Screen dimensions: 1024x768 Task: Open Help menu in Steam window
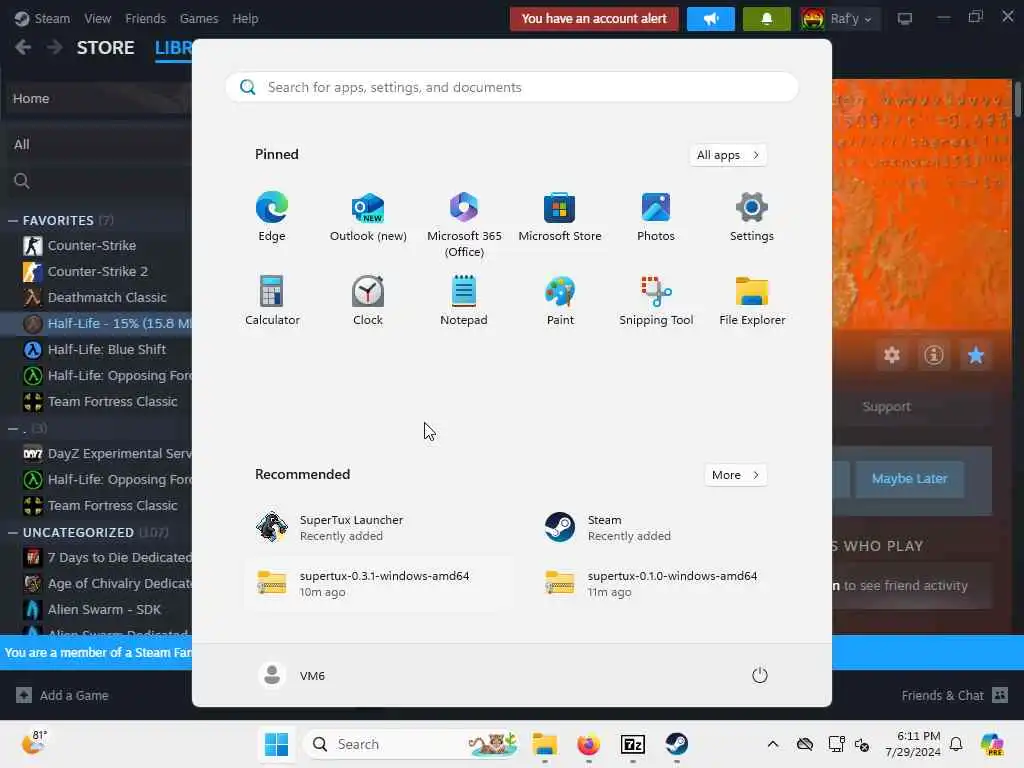click(245, 18)
